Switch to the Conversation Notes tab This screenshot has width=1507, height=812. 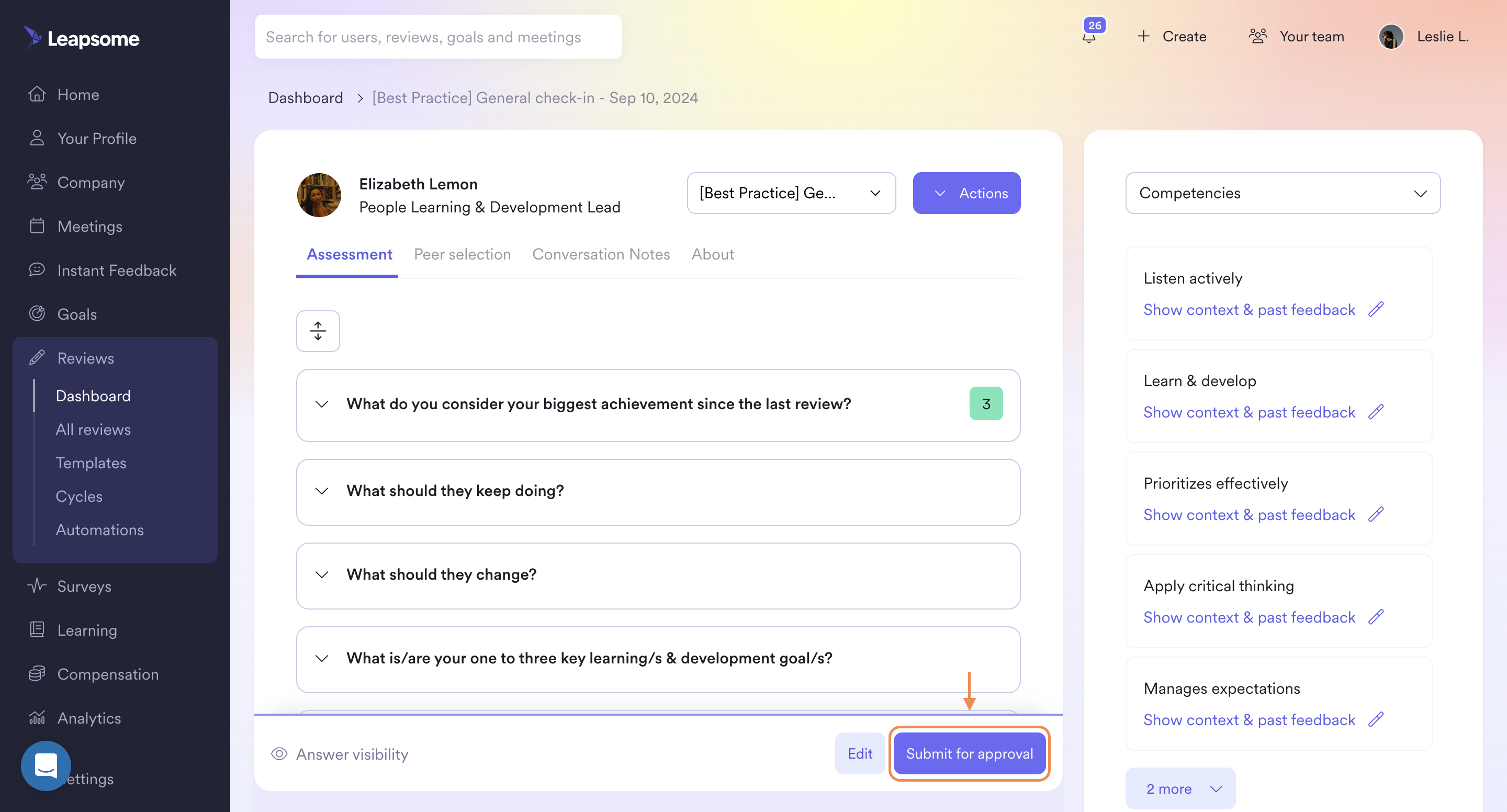(601, 254)
